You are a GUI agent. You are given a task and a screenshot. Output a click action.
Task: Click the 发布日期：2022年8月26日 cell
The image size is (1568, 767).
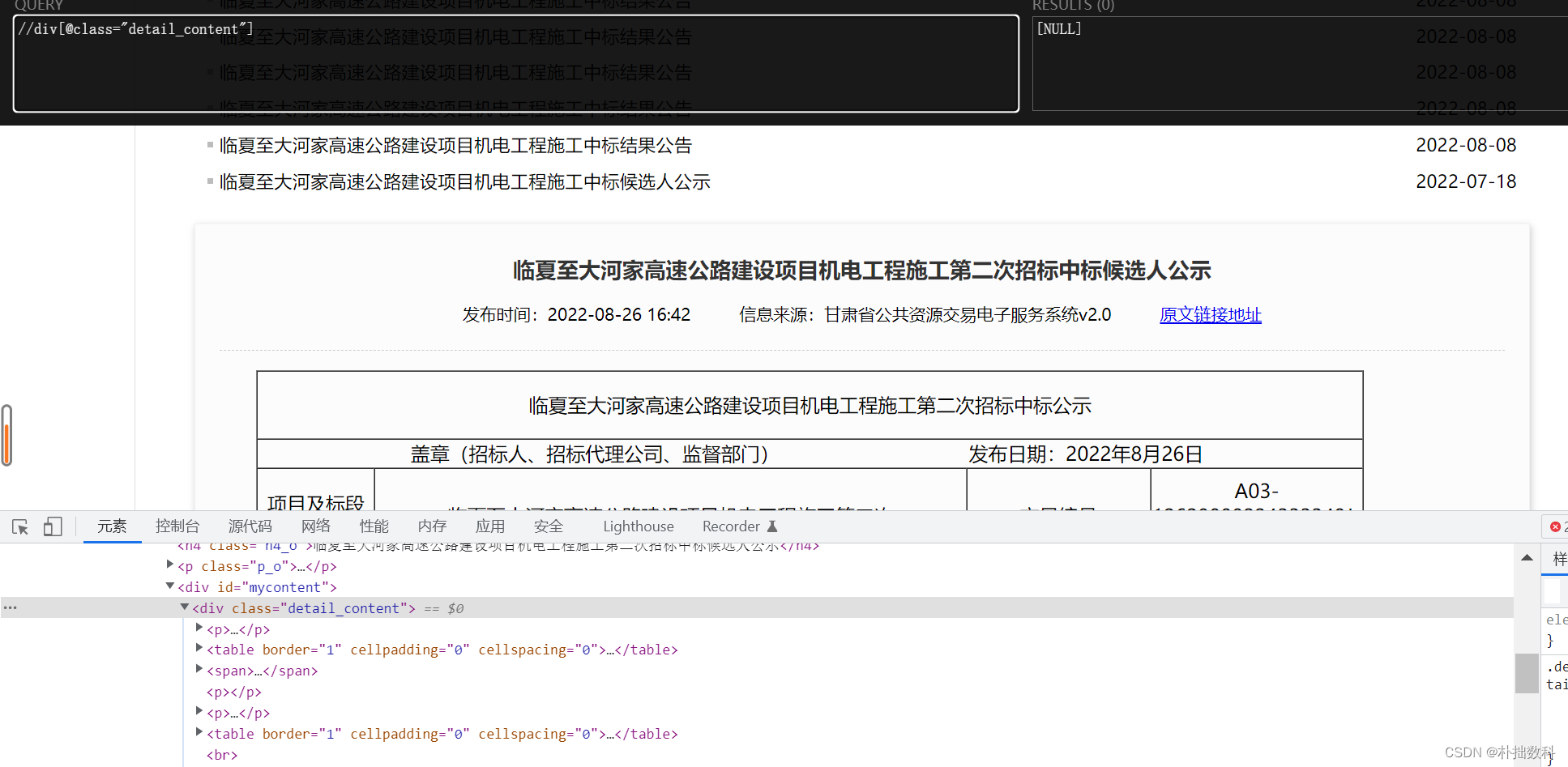tap(1086, 454)
